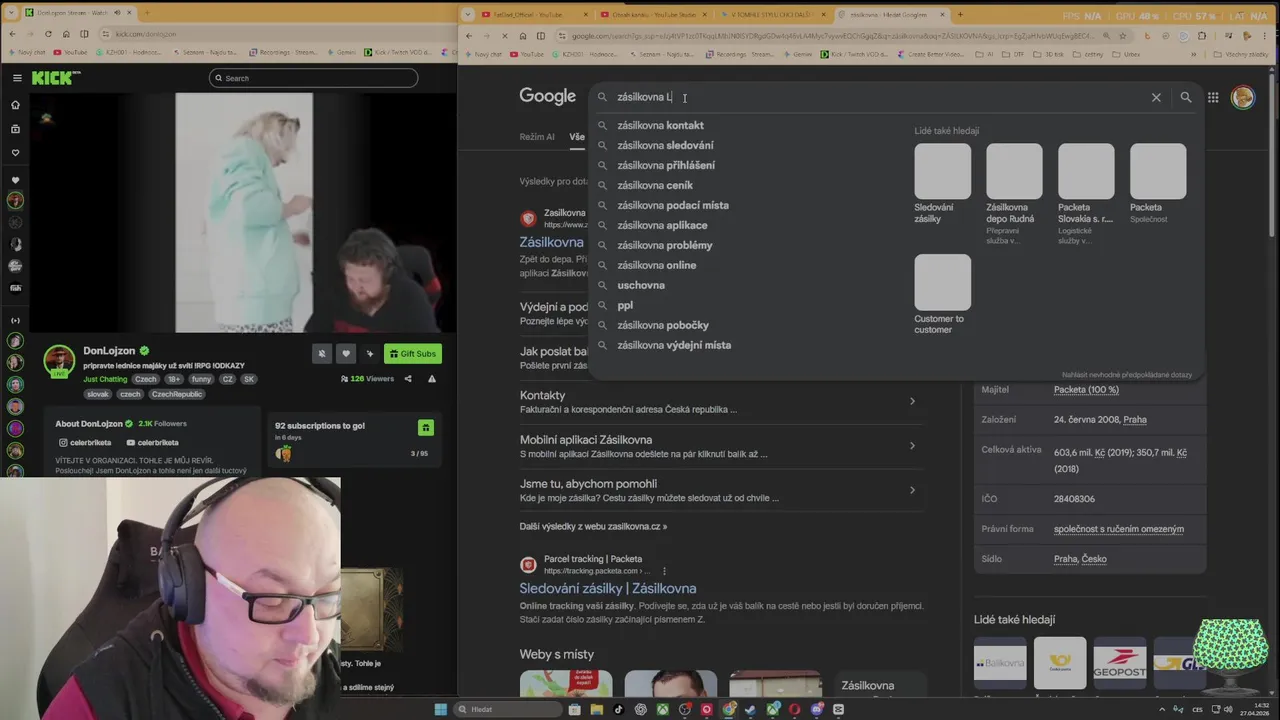Open the celerbriketa Instagram link
Image resolution: width=1280 pixels, height=720 pixels.
(x=85, y=442)
